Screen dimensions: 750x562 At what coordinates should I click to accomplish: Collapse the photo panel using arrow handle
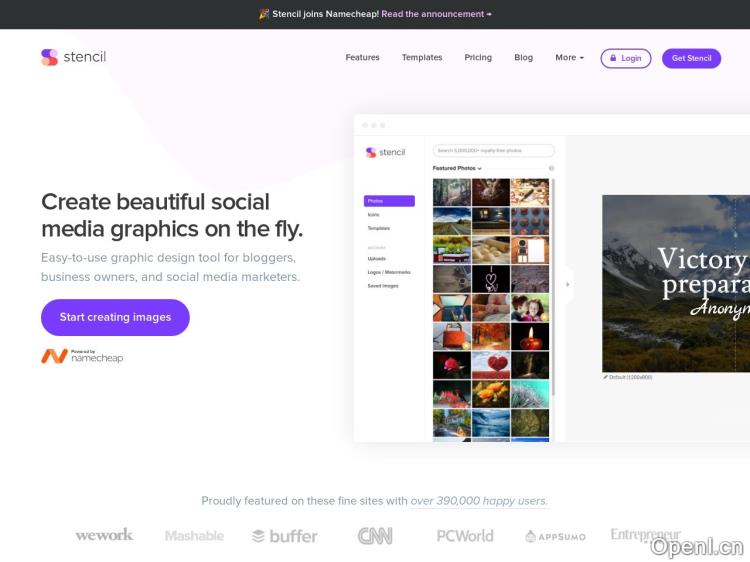coord(567,284)
